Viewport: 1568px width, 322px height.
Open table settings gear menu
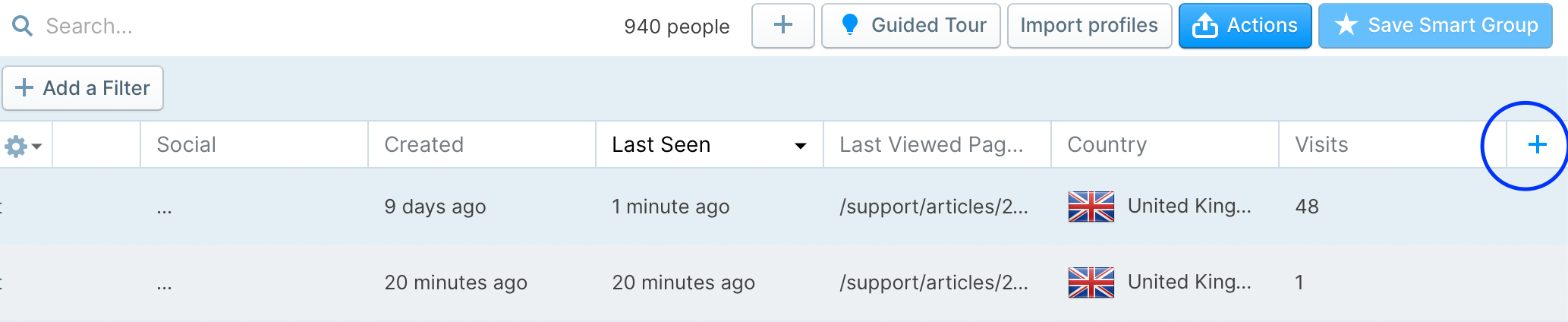click(x=23, y=145)
